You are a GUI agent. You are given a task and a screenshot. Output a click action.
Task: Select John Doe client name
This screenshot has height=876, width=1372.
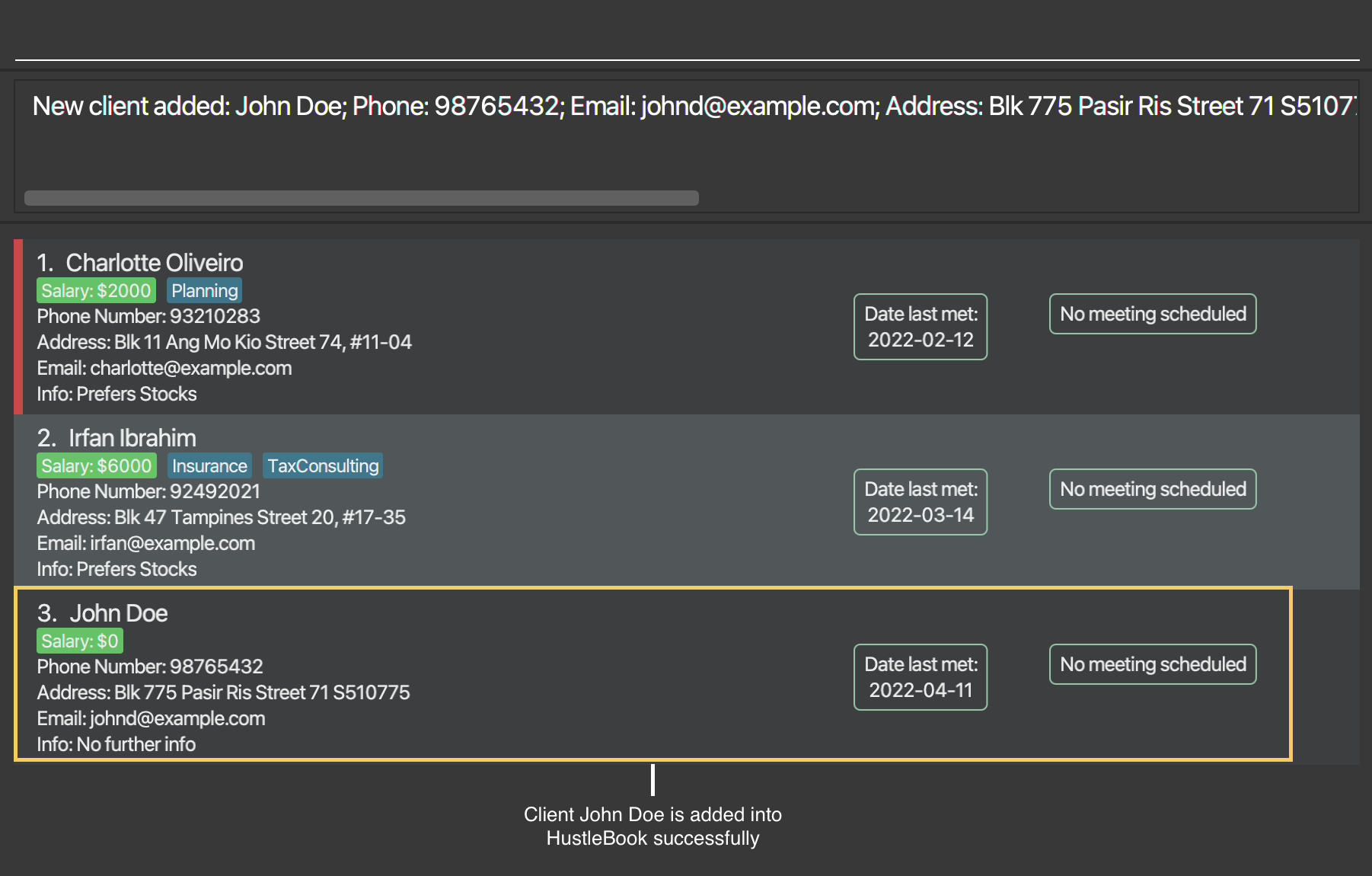(119, 613)
